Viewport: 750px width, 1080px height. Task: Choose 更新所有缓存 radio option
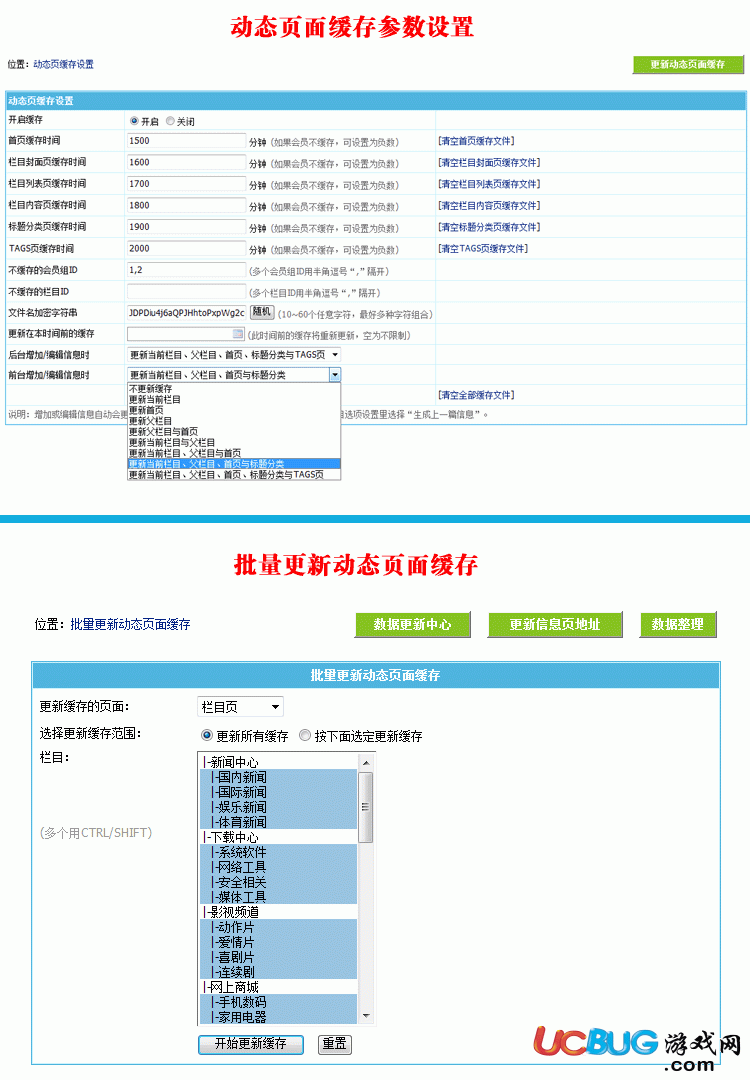[207, 736]
